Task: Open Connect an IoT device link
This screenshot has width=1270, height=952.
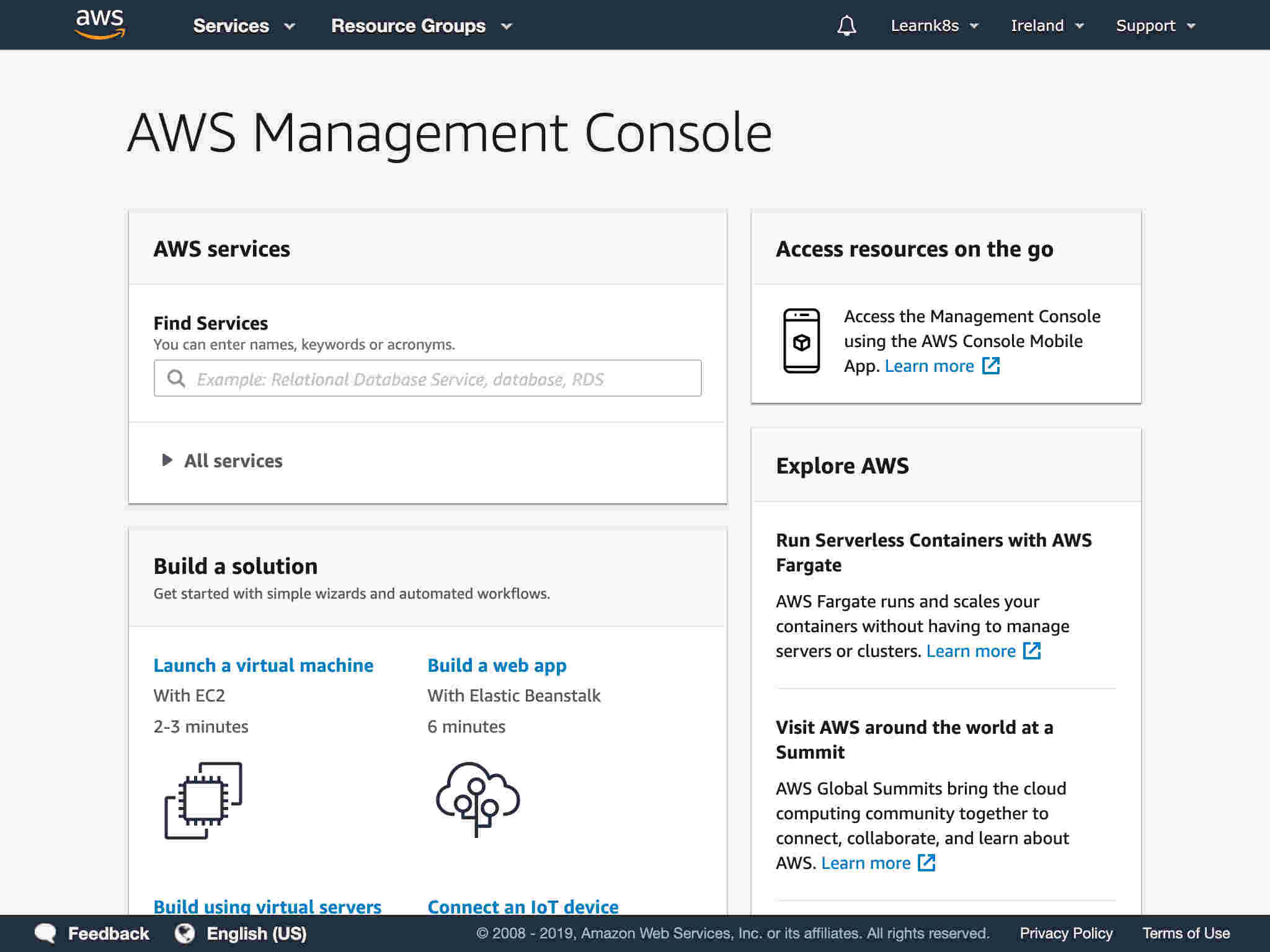Action: pyautogui.click(x=523, y=906)
